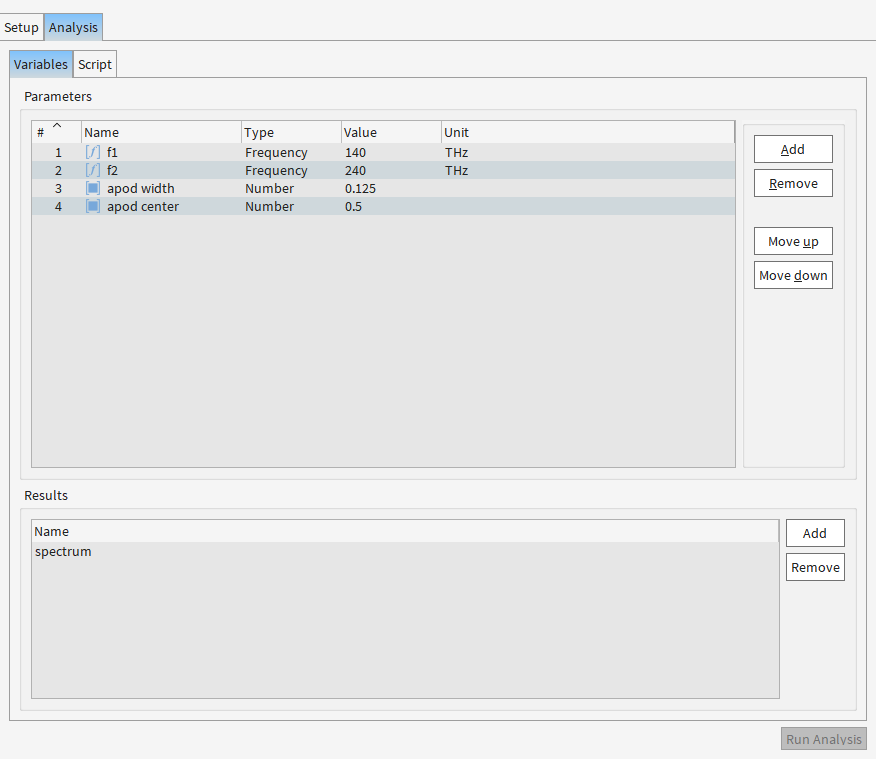Image resolution: width=876 pixels, height=759 pixels.
Task: Switch to the Setup tab
Action: point(21,27)
